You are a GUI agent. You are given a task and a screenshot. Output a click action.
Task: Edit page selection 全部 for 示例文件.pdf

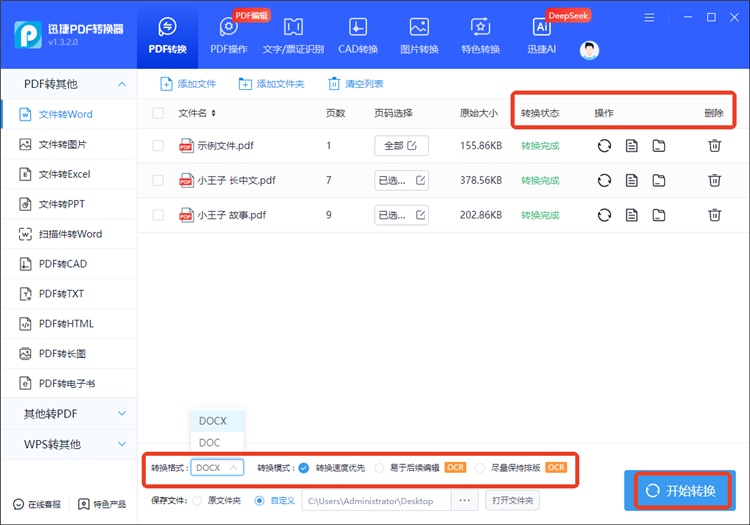[x=401, y=145]
